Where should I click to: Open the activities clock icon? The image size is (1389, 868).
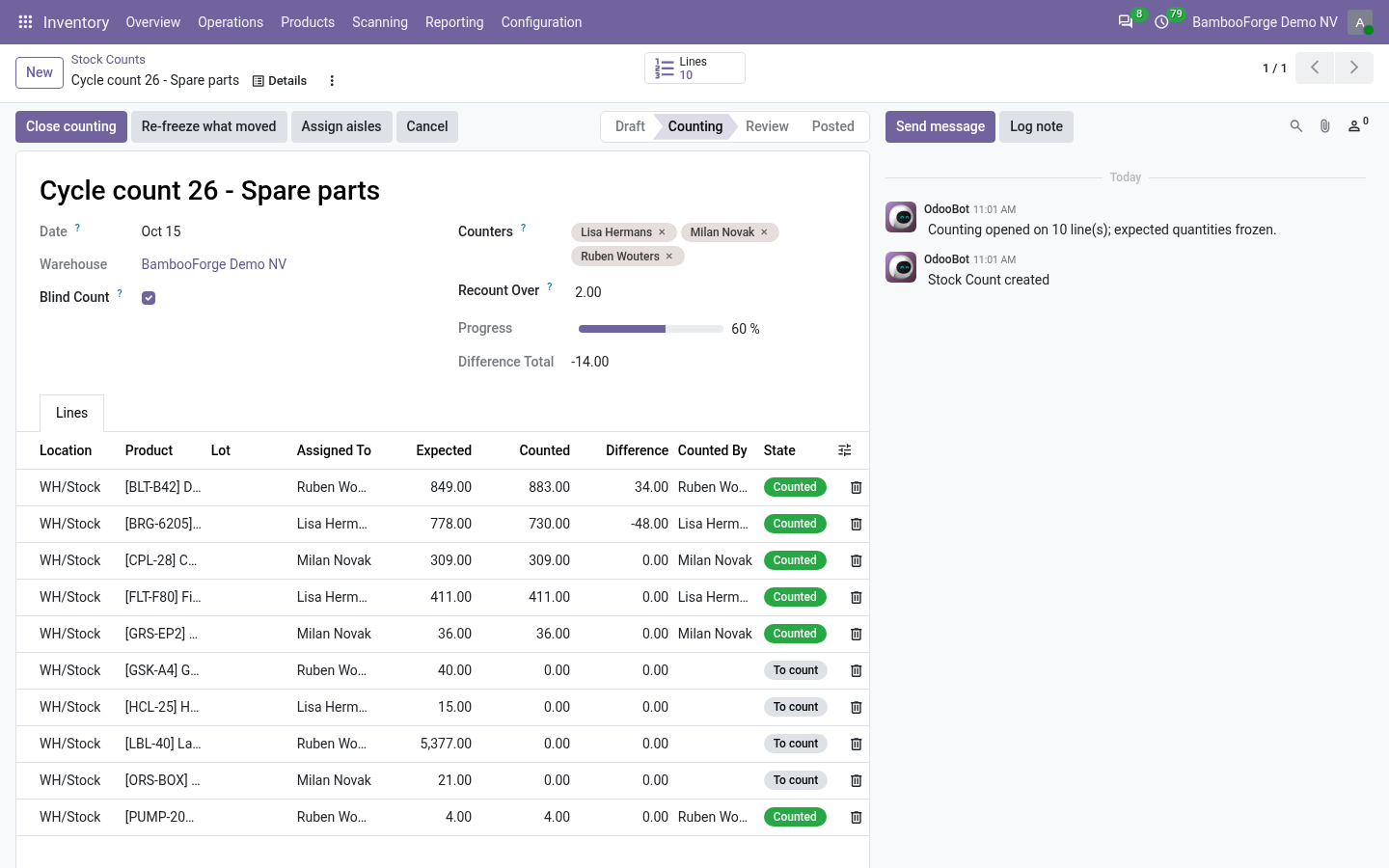(1162, 22)
